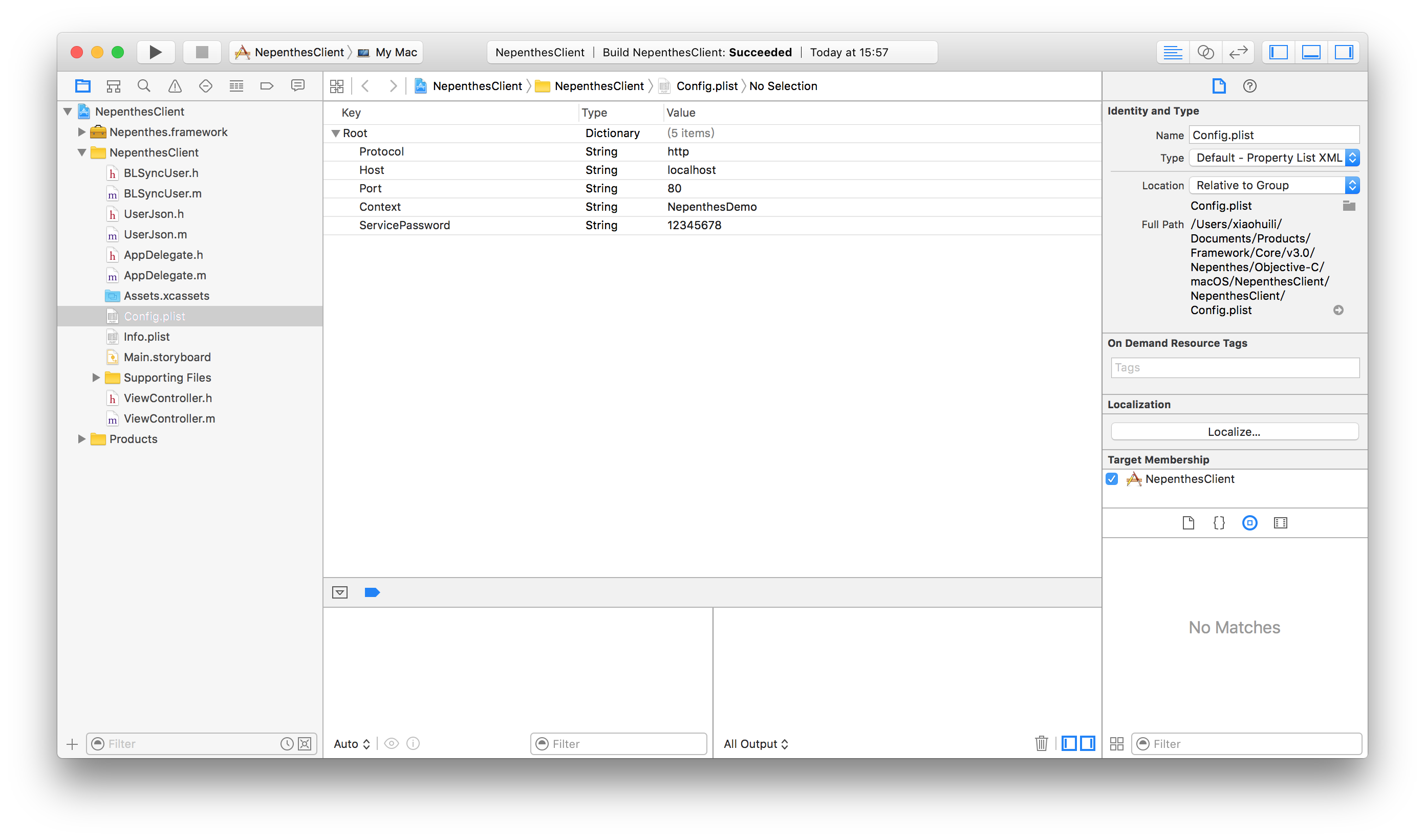Stop the running build
The height and width of the screenshot is (840, 1425).
(202, 52)
